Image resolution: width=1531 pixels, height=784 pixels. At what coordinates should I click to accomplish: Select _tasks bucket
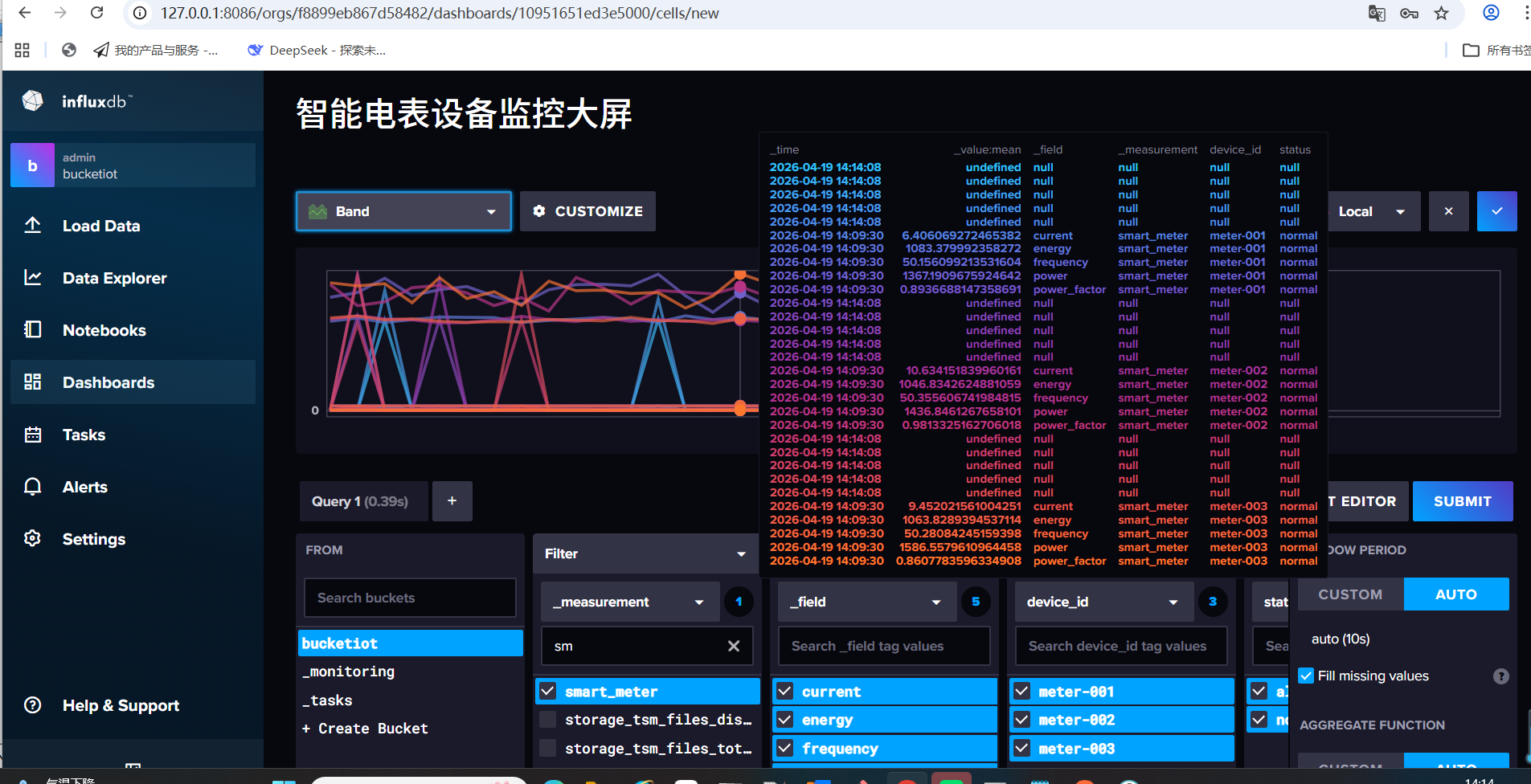pyautogui.click(x=411, y=700)
